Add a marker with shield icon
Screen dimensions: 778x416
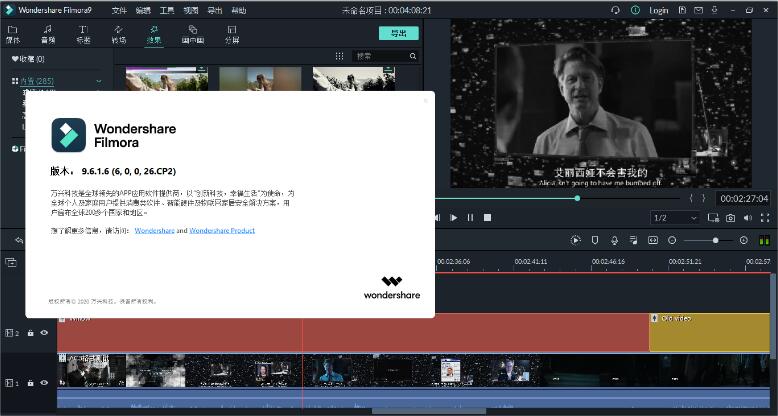point(594,240)
